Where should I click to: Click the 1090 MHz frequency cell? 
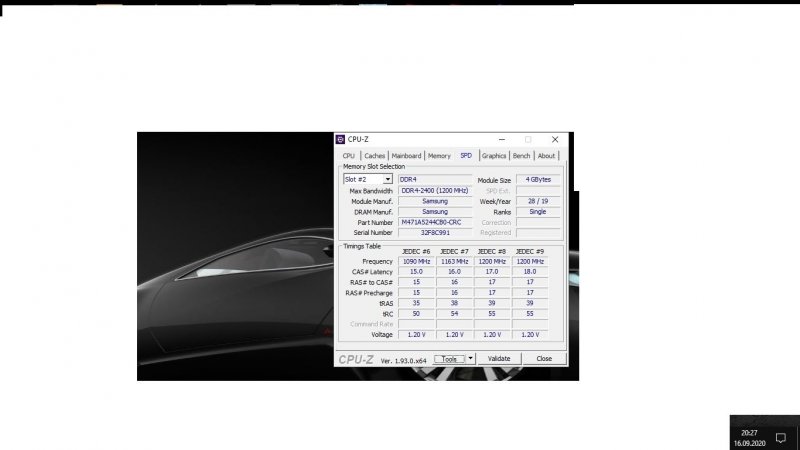pos(416,261)
